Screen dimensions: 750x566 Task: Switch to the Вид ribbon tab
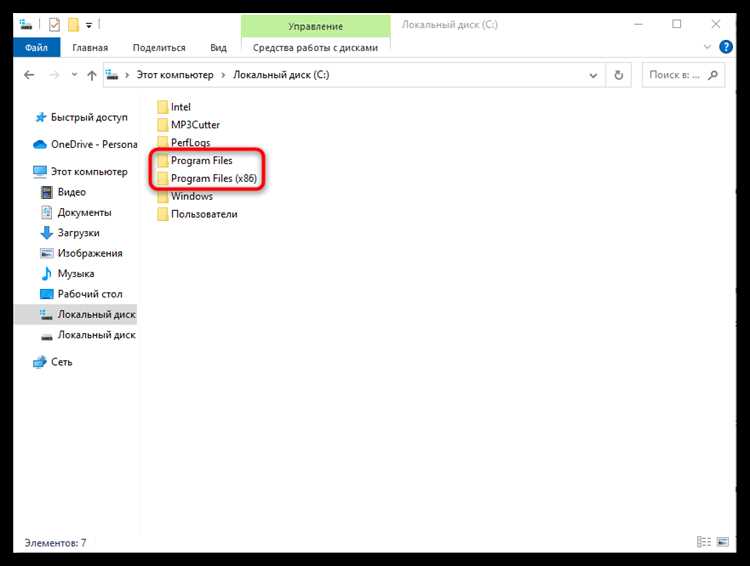point(218,47)
